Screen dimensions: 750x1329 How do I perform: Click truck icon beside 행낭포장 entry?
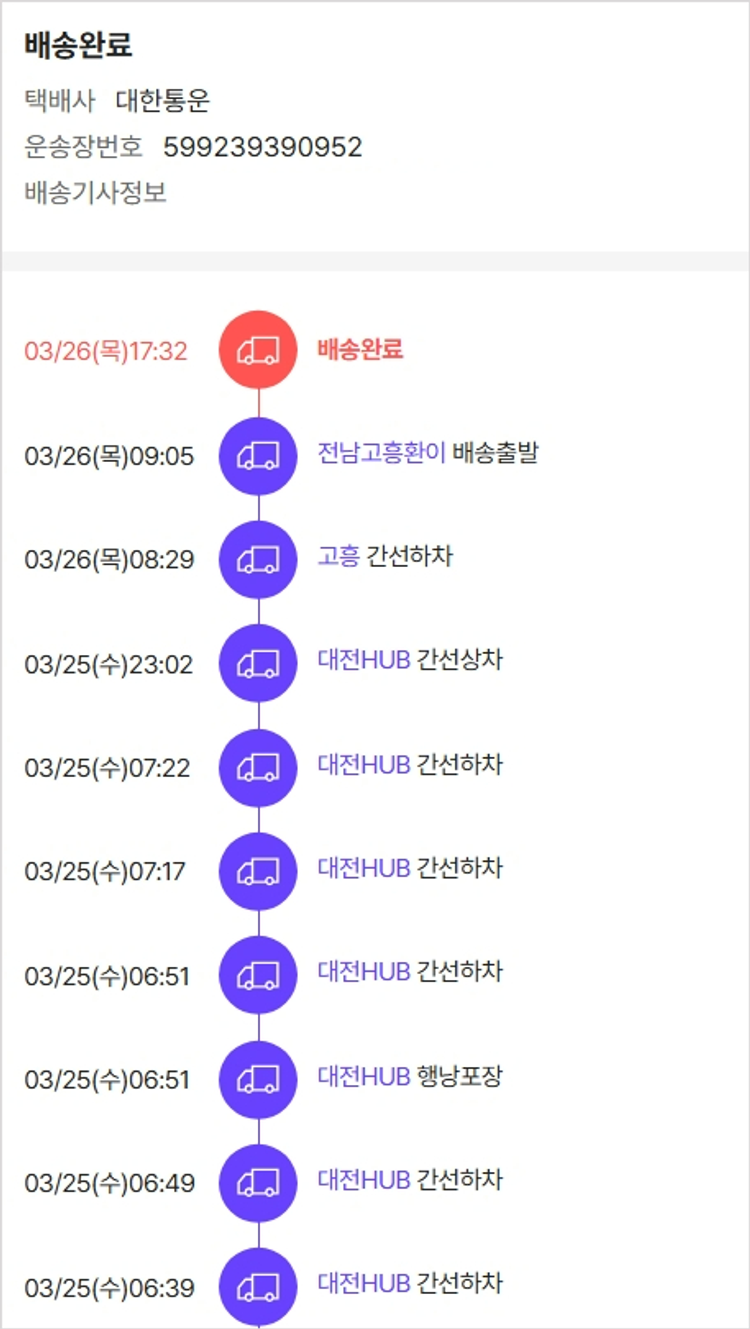click(258, 1080)
